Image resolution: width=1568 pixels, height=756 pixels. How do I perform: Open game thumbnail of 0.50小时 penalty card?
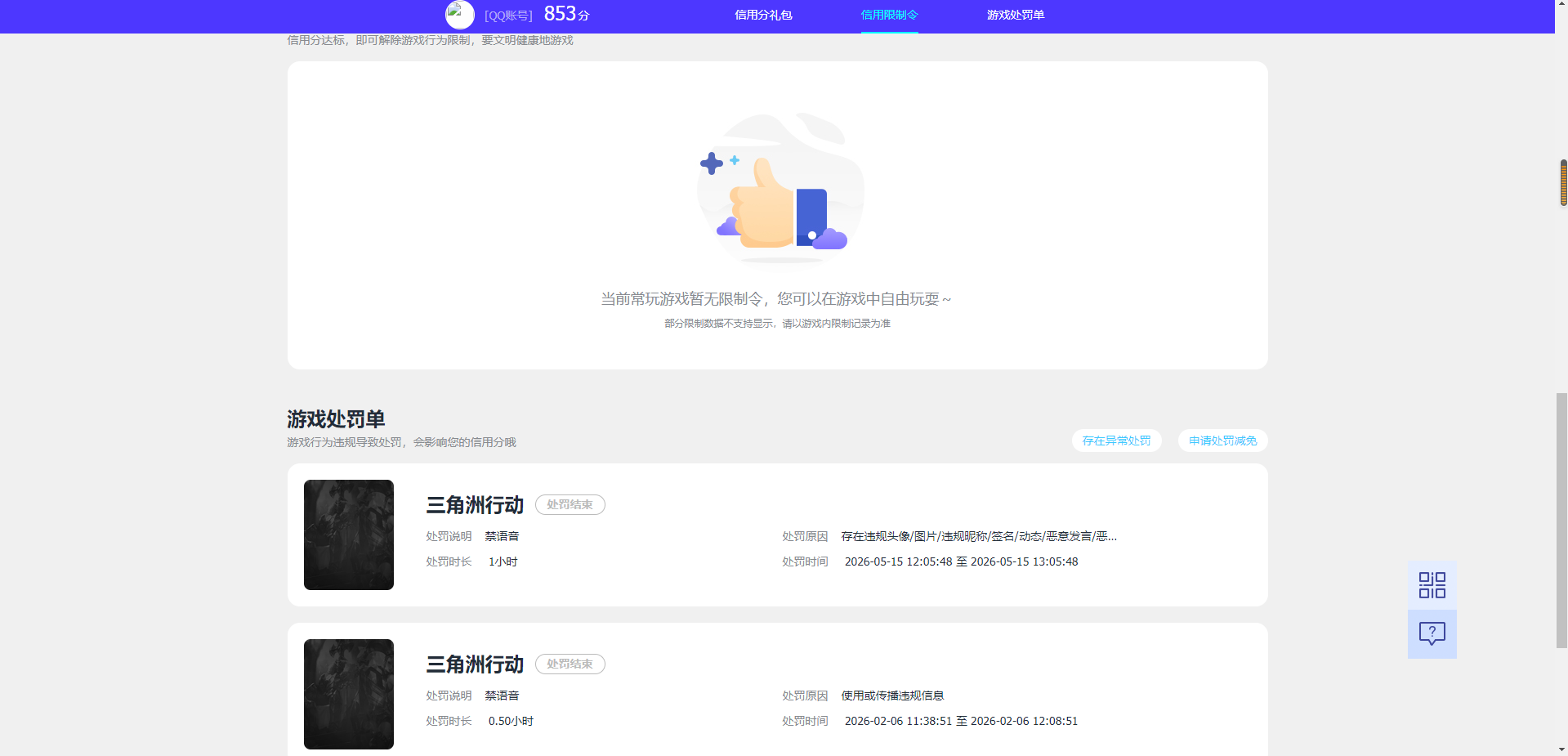[349, 694]
